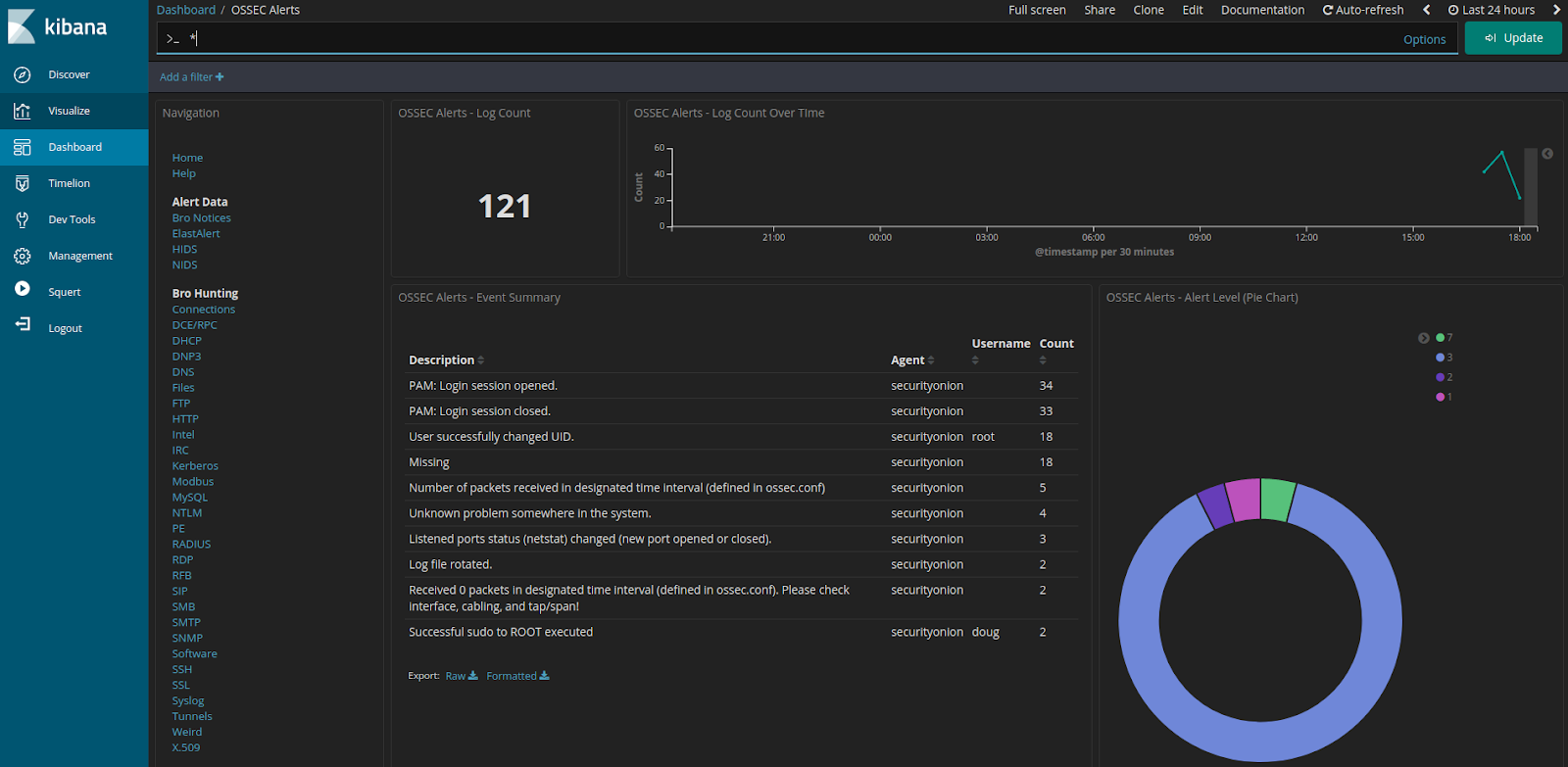The width and height of the screenshot is (1568, 767).
Task: Open Timelion shield icon
Action: 22,183
